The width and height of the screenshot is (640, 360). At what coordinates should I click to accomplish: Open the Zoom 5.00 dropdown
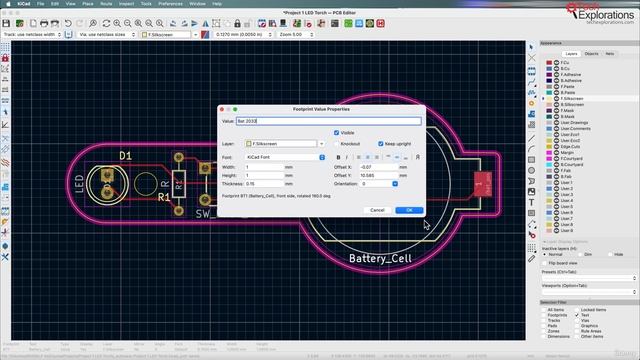click(x=296, y=35)
